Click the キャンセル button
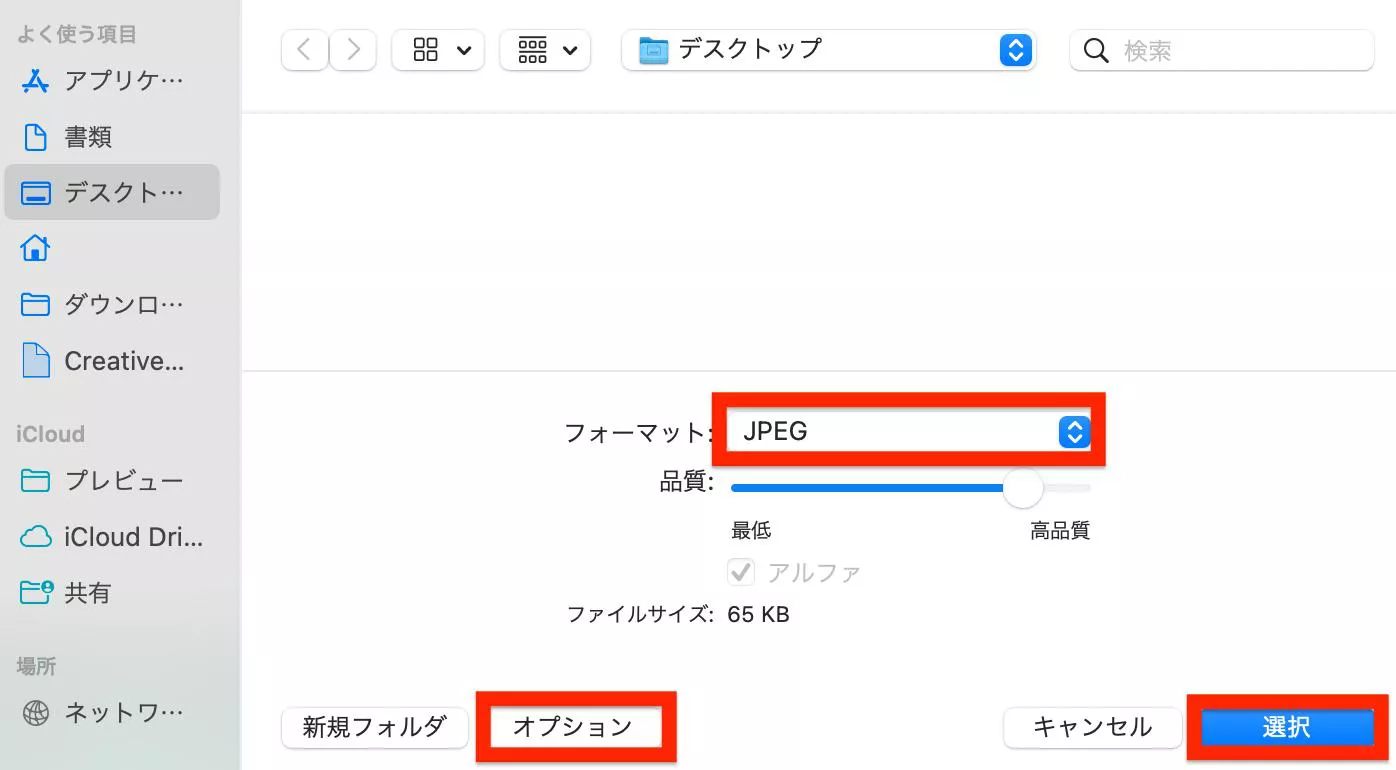 coord(1092,728)
